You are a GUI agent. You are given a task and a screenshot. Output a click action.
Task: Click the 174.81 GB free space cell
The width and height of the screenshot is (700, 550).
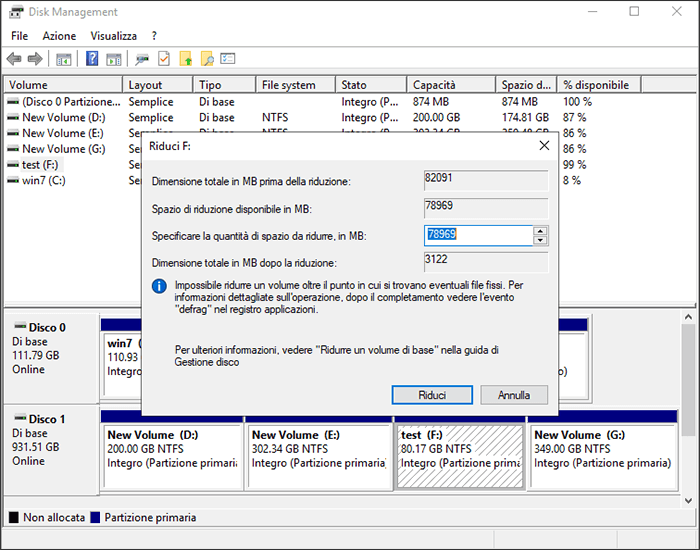[x=525, y=117]
